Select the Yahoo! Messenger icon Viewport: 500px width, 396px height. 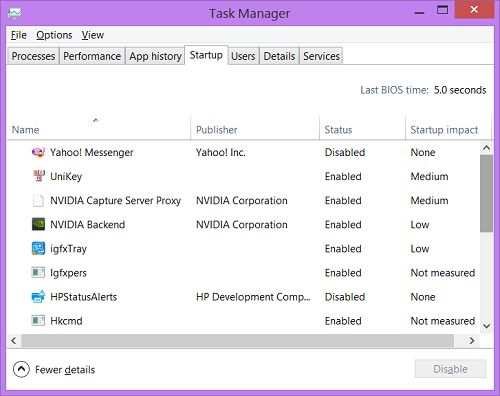pyautogui.click(x=38, y=153)
